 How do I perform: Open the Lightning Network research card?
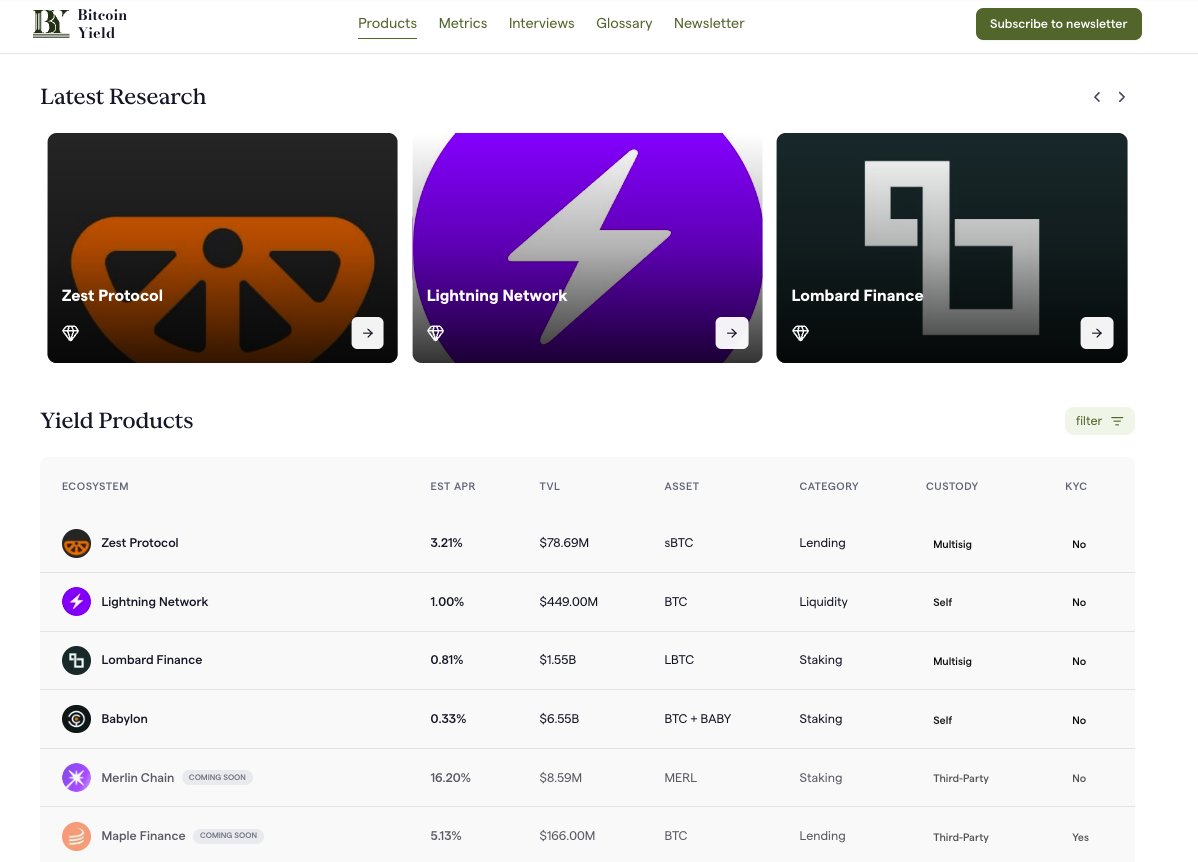[x=588, y=248]
